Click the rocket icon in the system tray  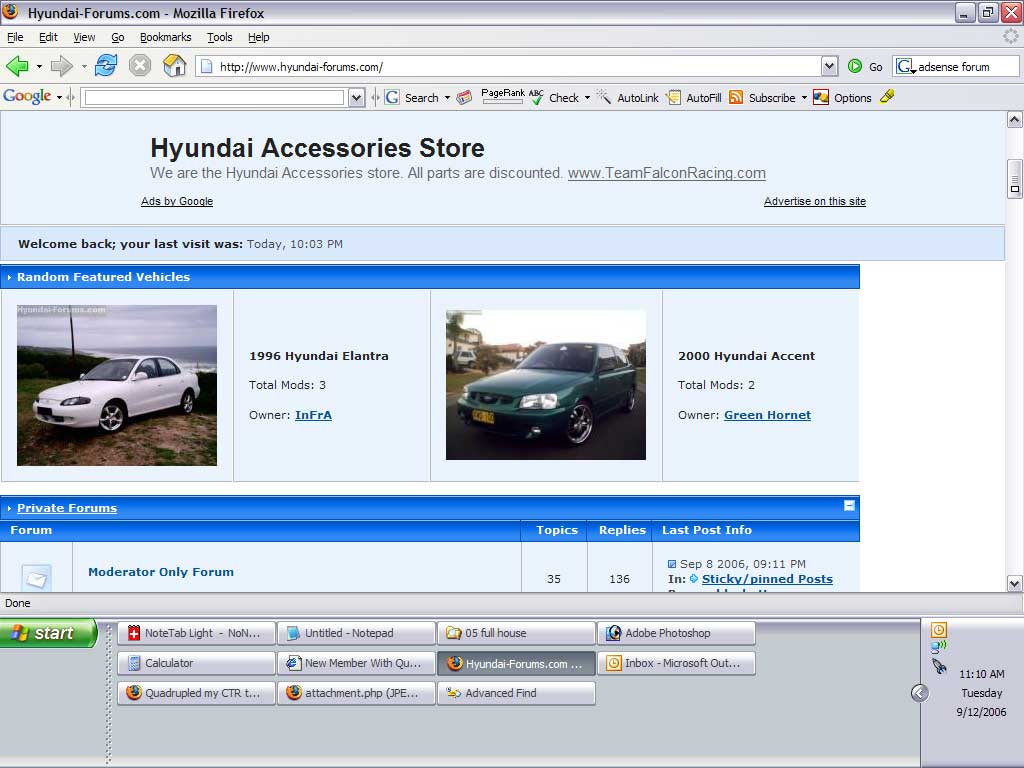(x=939, y=666)
